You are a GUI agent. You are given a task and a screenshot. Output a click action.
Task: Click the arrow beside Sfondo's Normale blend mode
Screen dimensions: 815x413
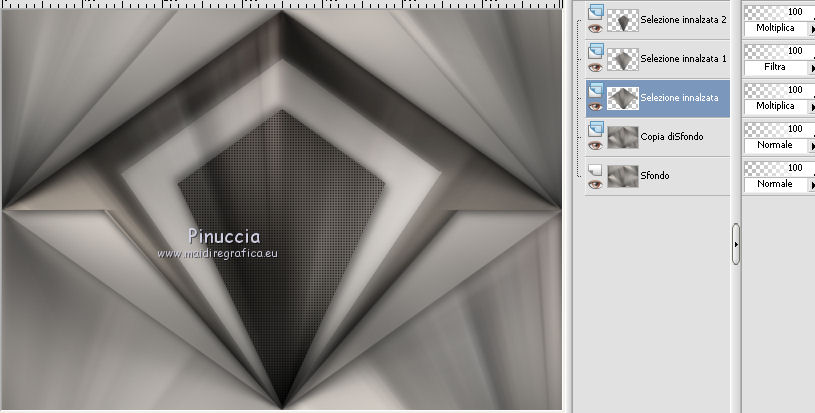(812, 185)
